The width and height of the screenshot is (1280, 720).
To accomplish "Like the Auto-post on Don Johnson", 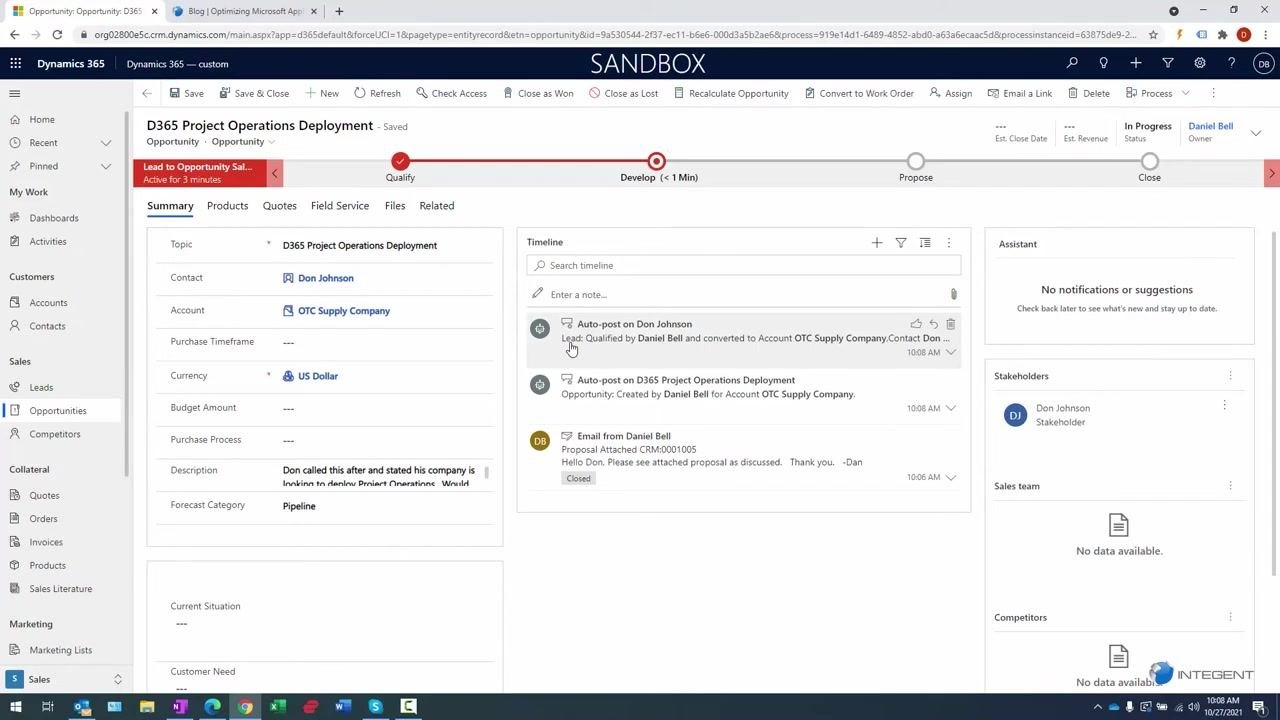I will coord(916,324).
